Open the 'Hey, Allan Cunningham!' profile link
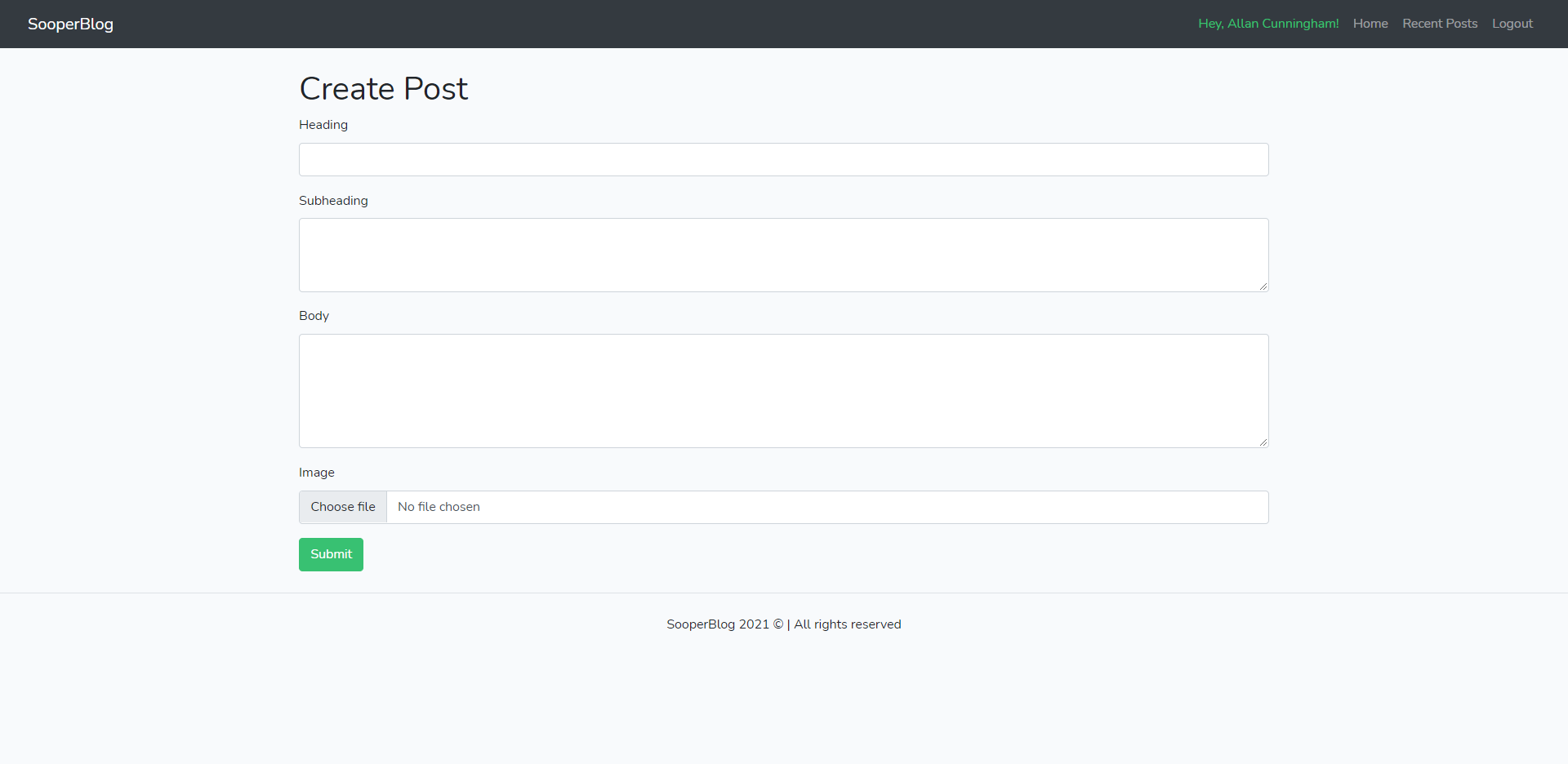This screenshot has width=1568, height=764. [1268, 24]
